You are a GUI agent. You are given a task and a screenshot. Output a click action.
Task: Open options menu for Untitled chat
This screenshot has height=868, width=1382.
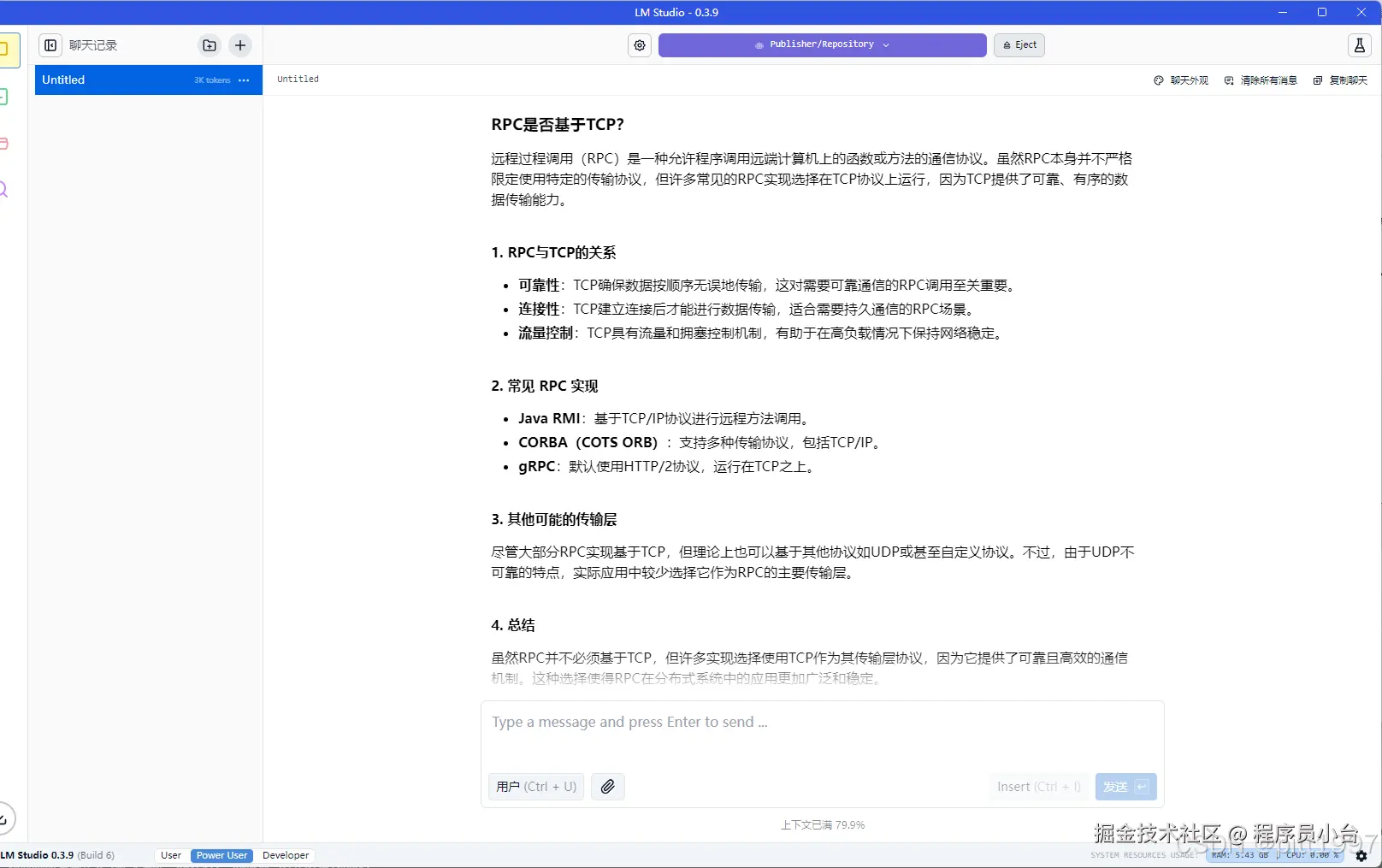click(x=244, y=80)
